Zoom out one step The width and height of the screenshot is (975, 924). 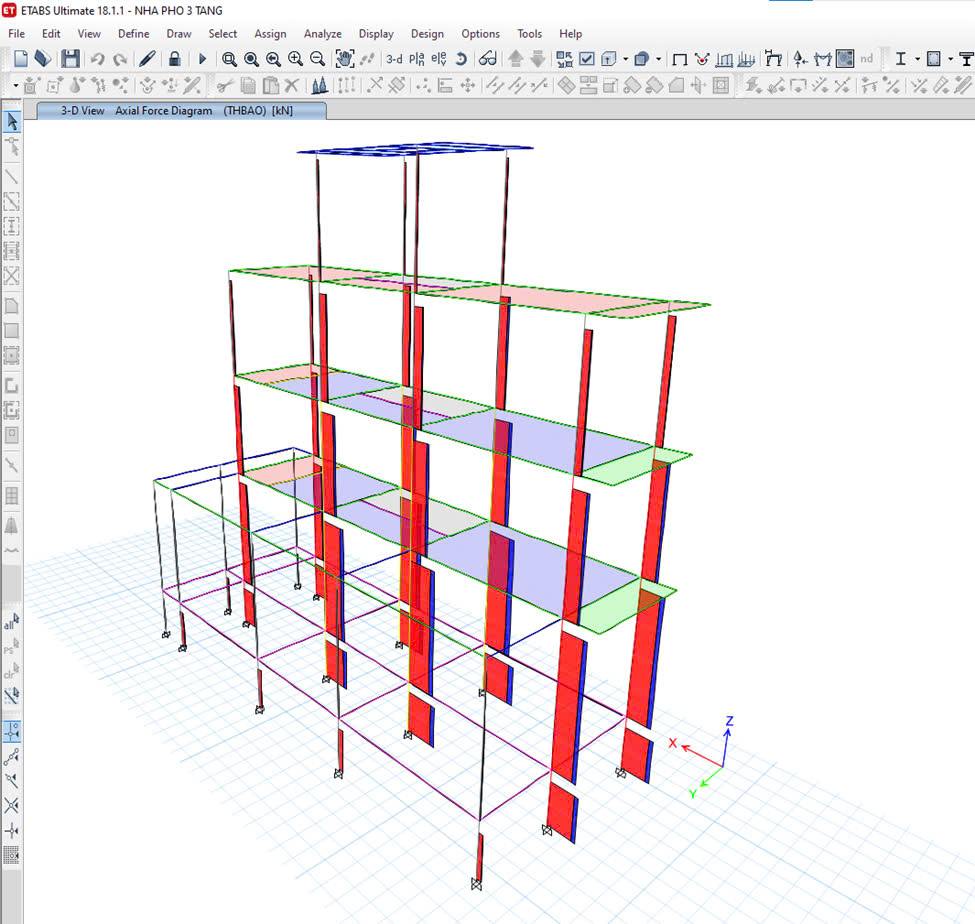[x=317, y=59]
